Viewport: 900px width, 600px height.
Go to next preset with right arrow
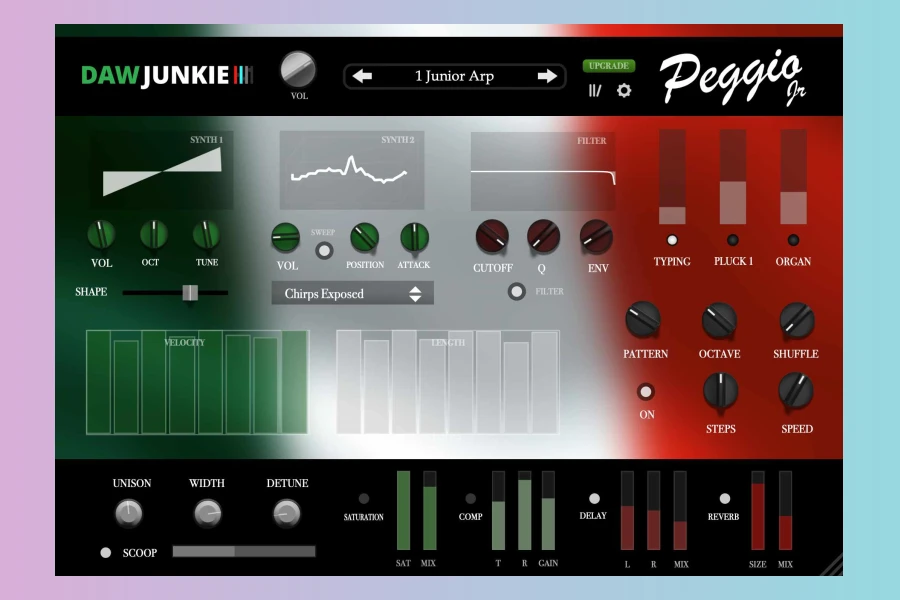tap(547, 76)
